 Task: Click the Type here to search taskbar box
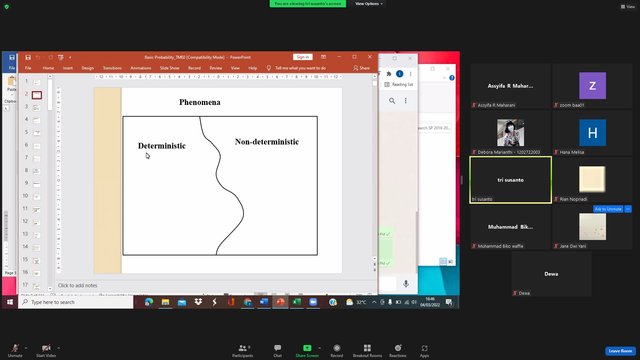[x=76, y=302]
